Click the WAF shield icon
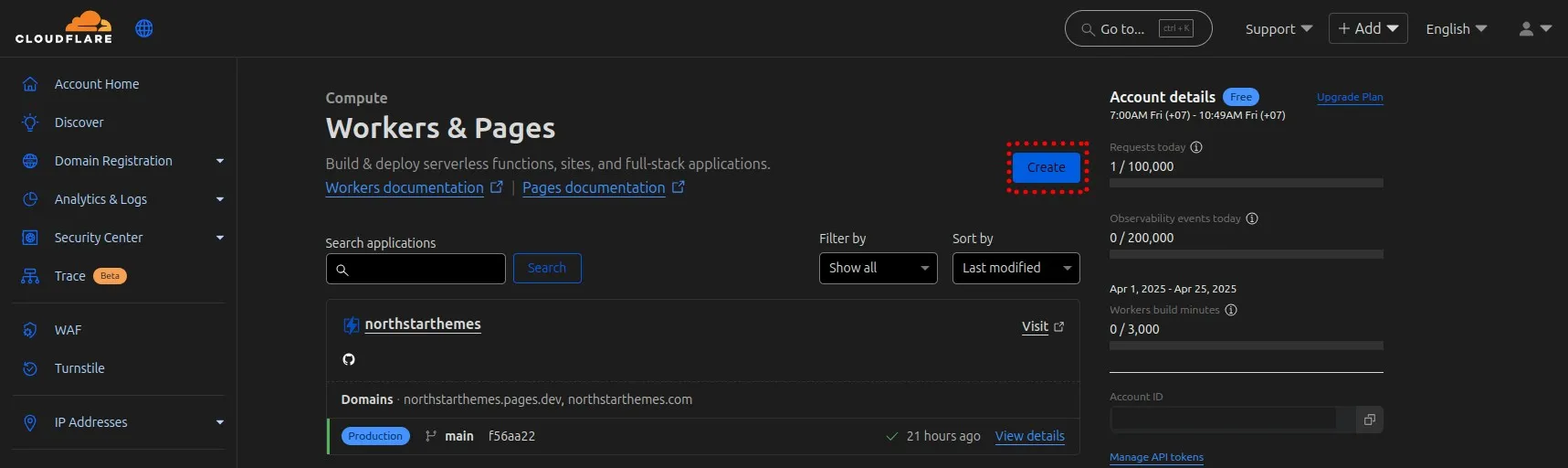This screenshot has height=468, width=1568. [30, 330]
